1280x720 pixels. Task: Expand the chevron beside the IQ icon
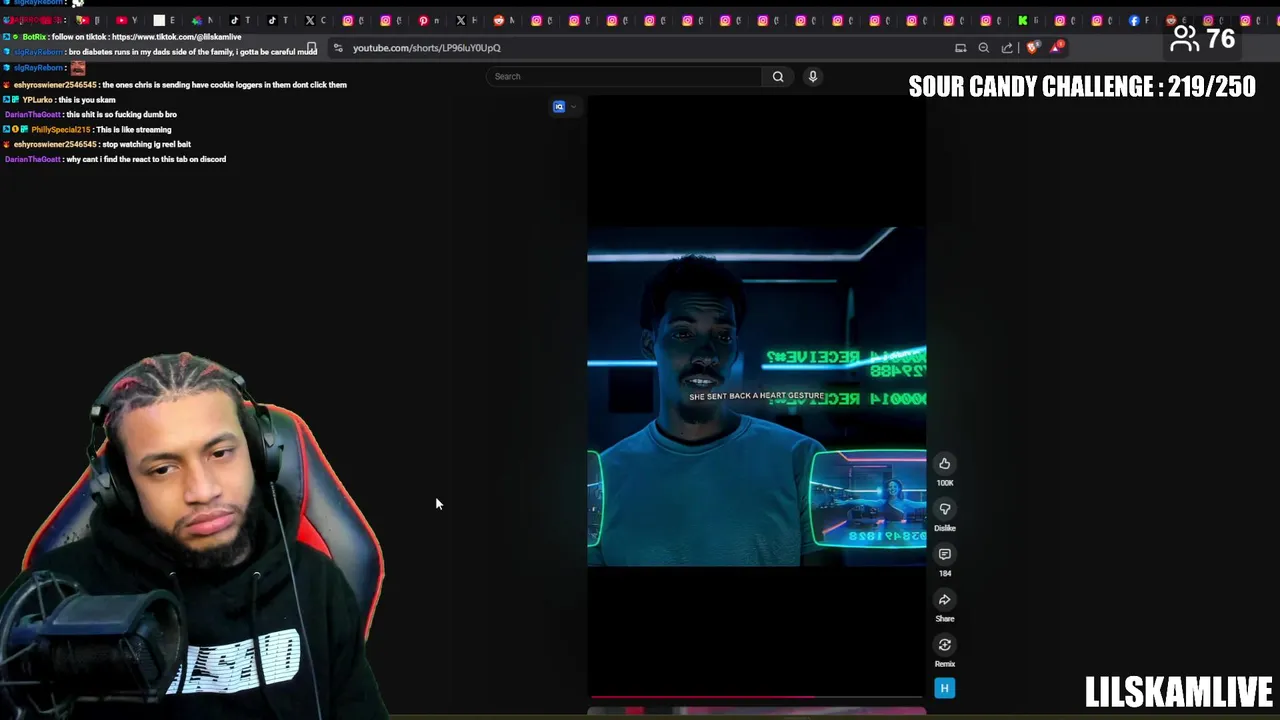[573, 107]
